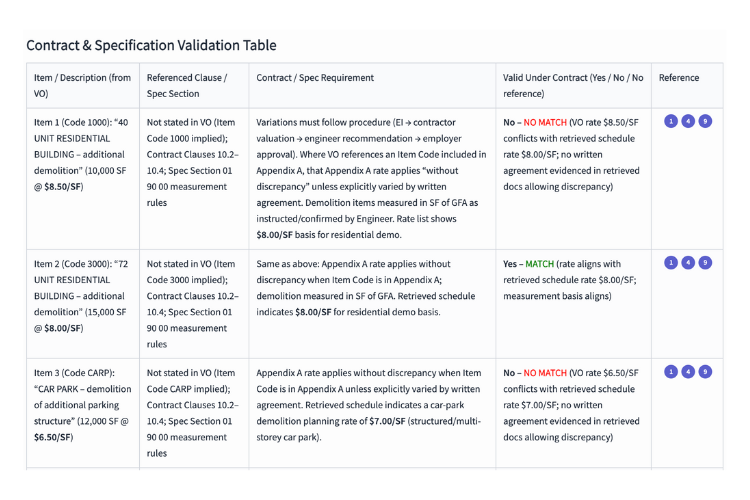
Task: Open reference badge 9 for Item 2 (Code 3000)
Action: pyautogui.click(x=705, y=263)
